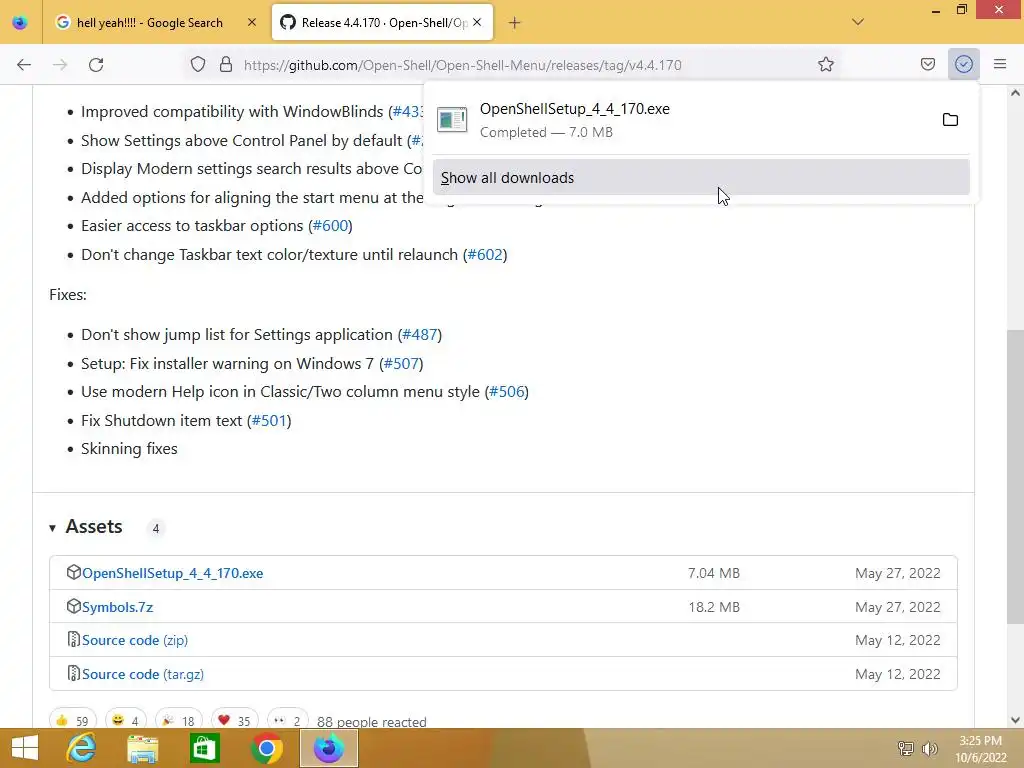
Task: Click the package icon beside Symbols.7z
Action: tap(73, 607)
